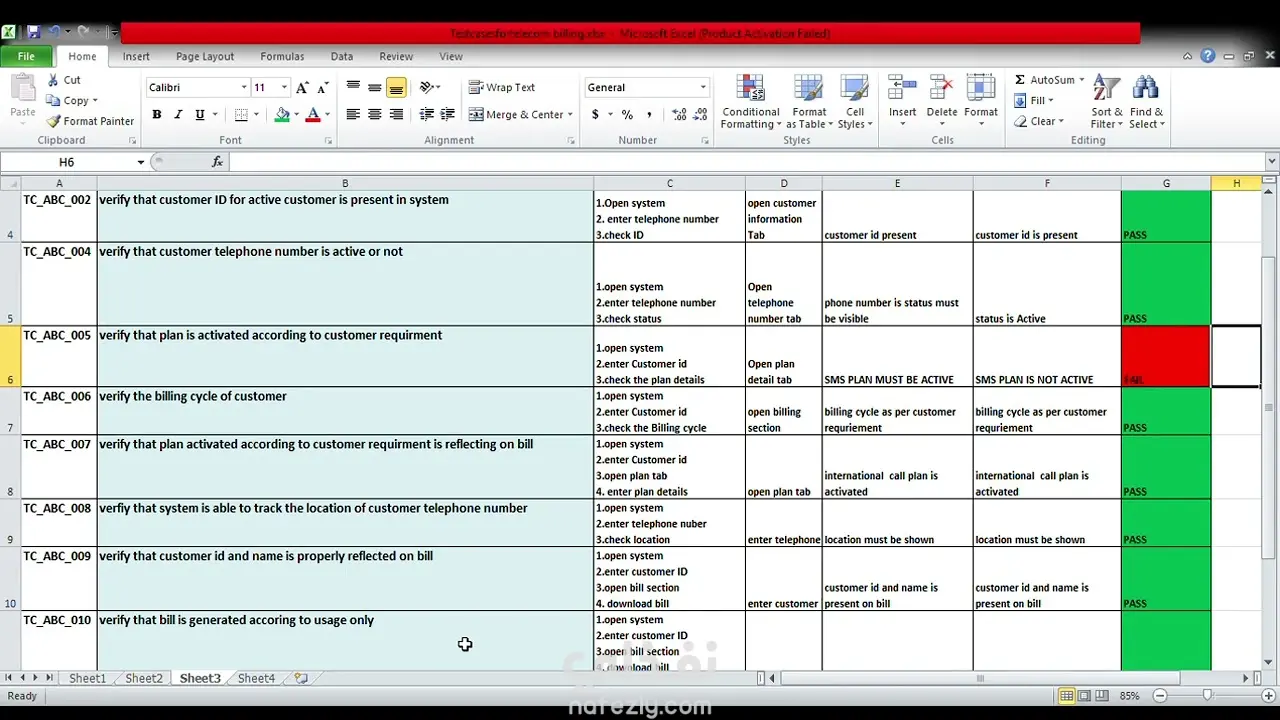This screenshot has height=720, width=1280.
Task: Switch to Sheet1 tab
Action: click(87, 678)
